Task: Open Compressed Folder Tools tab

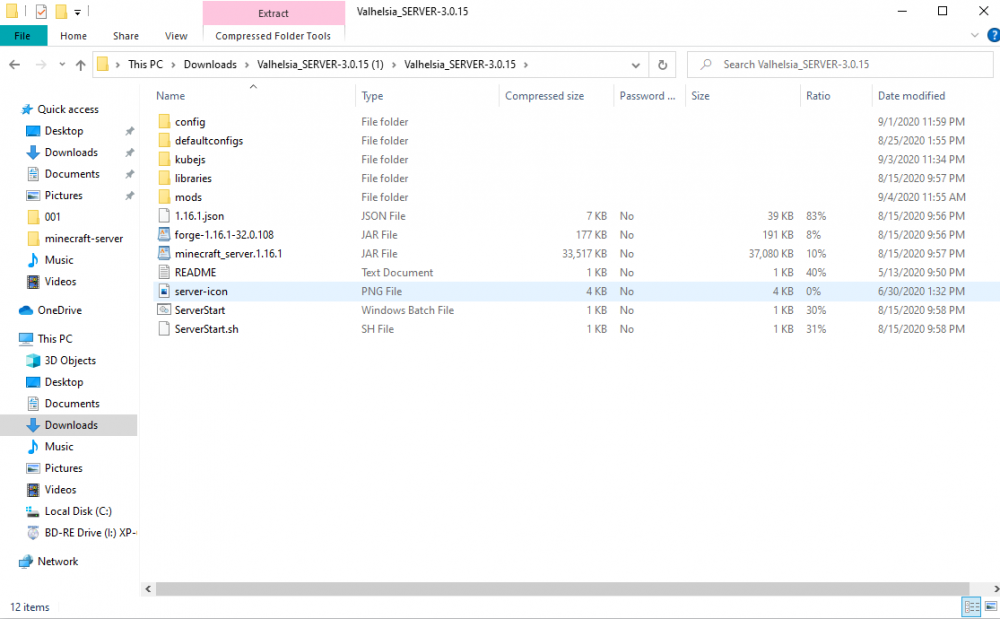Action: coord(273,36)
